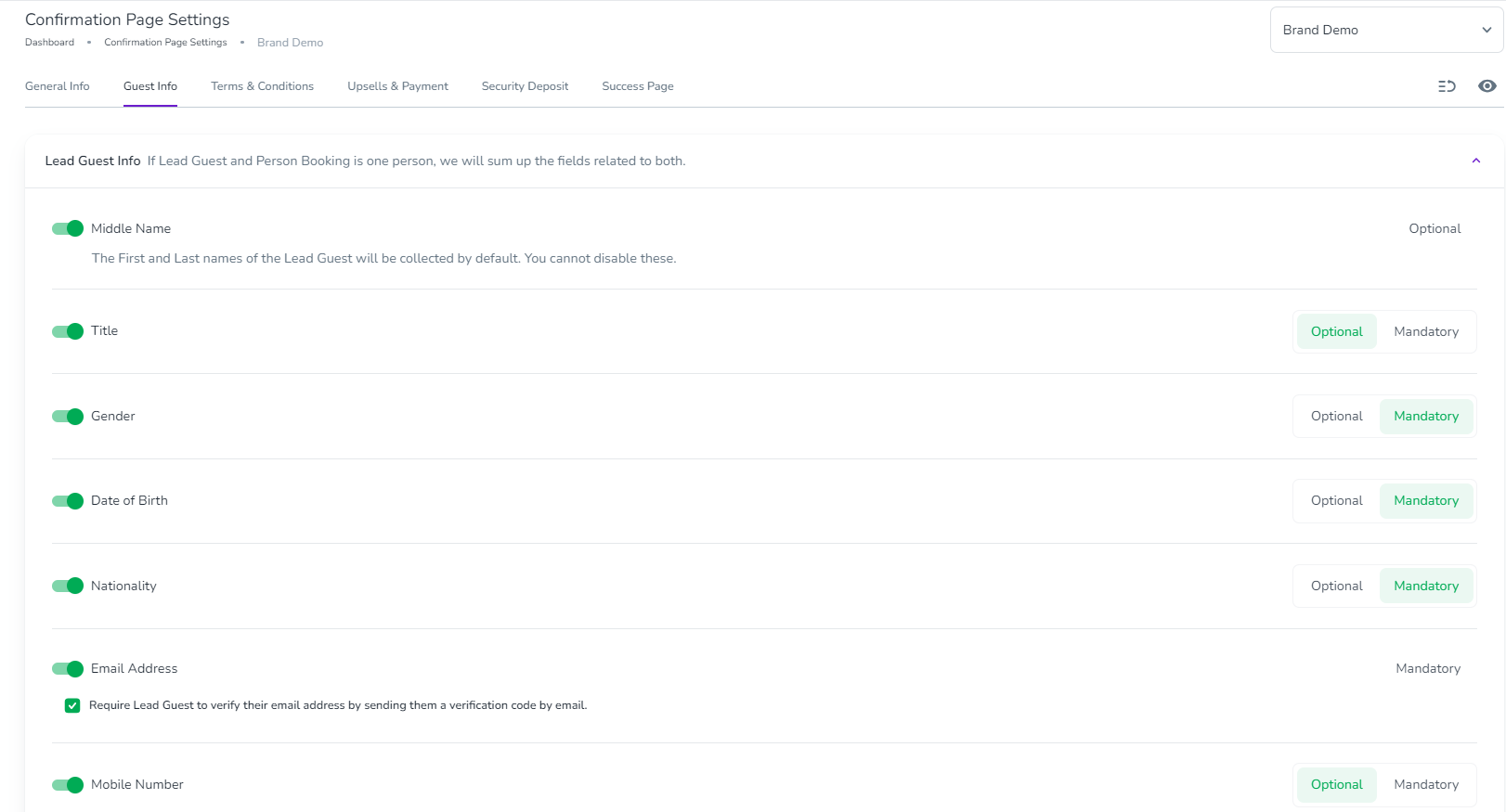Switch to the General Info tab
The image size is (1506, 812).
pyautogui.click(x=58, y=86)
